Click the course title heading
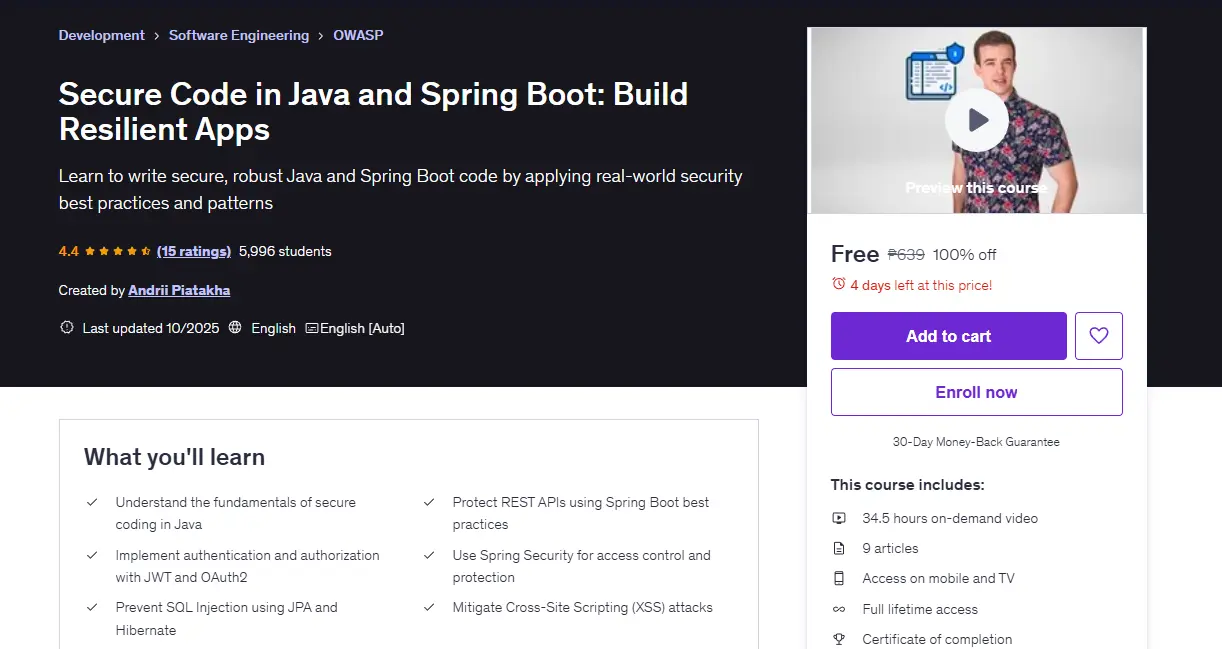 tap(374, 111)
